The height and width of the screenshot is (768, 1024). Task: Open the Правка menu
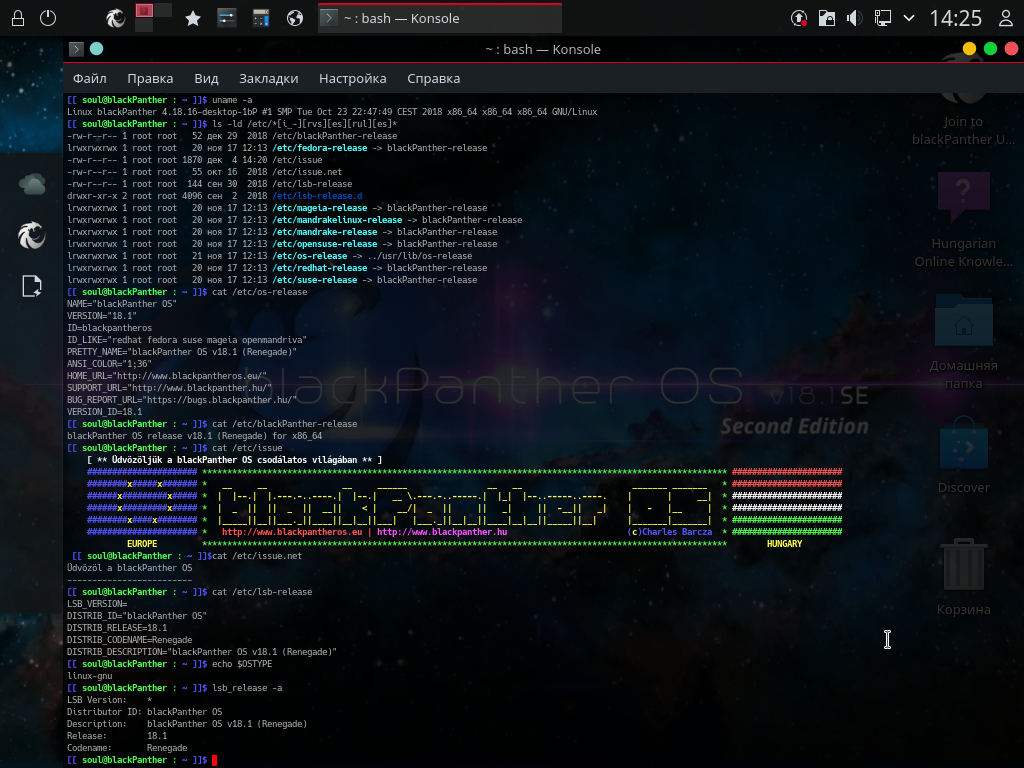click(150, 78)
